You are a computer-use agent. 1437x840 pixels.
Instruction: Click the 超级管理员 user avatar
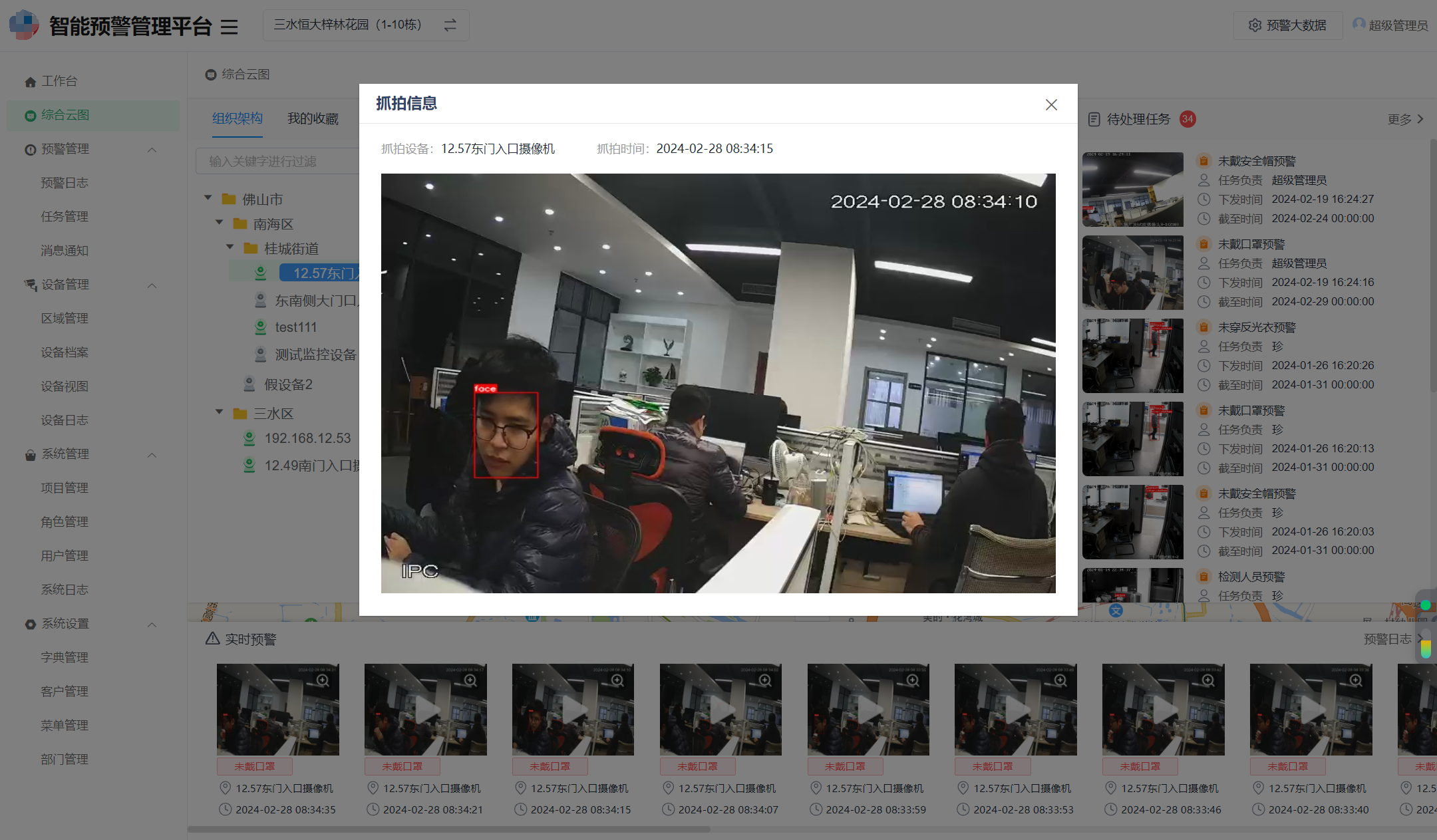1358,25
